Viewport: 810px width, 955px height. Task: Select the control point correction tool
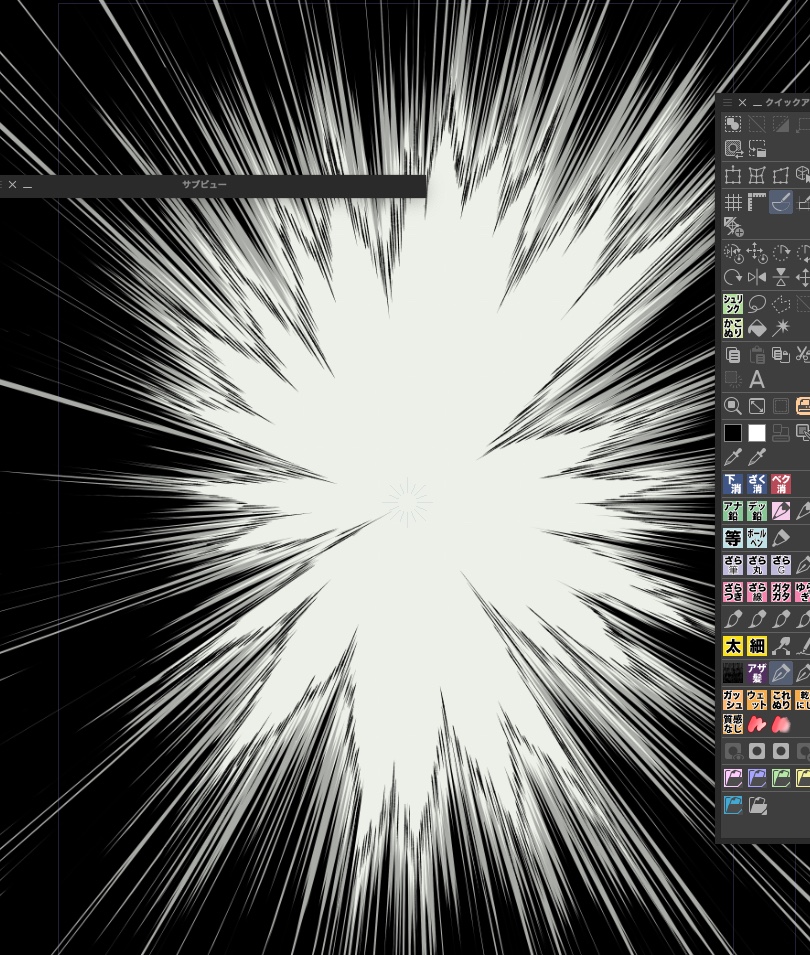coord(781,646)
